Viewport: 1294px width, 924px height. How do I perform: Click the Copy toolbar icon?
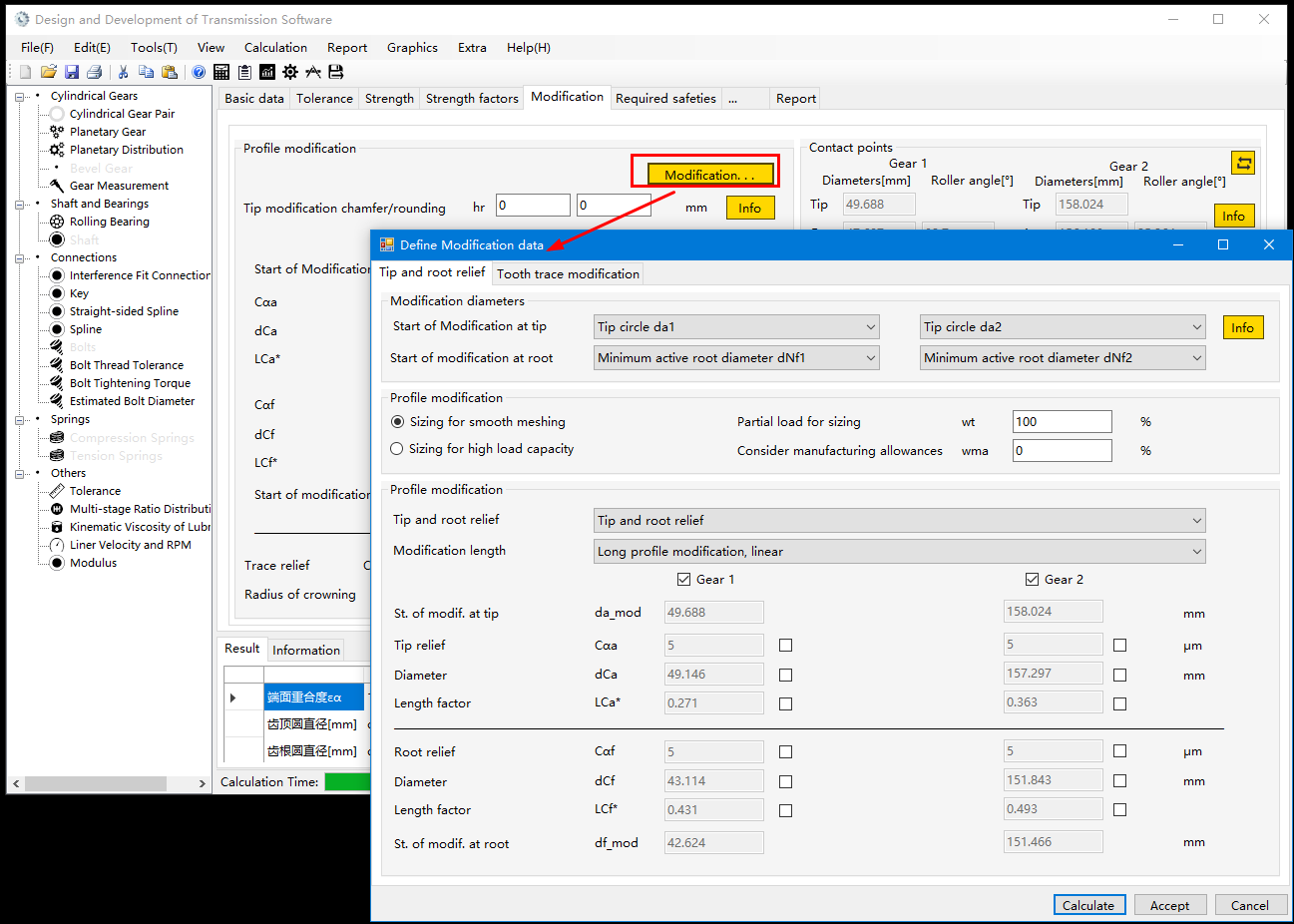pyautogui.click(x=146, y=72)
